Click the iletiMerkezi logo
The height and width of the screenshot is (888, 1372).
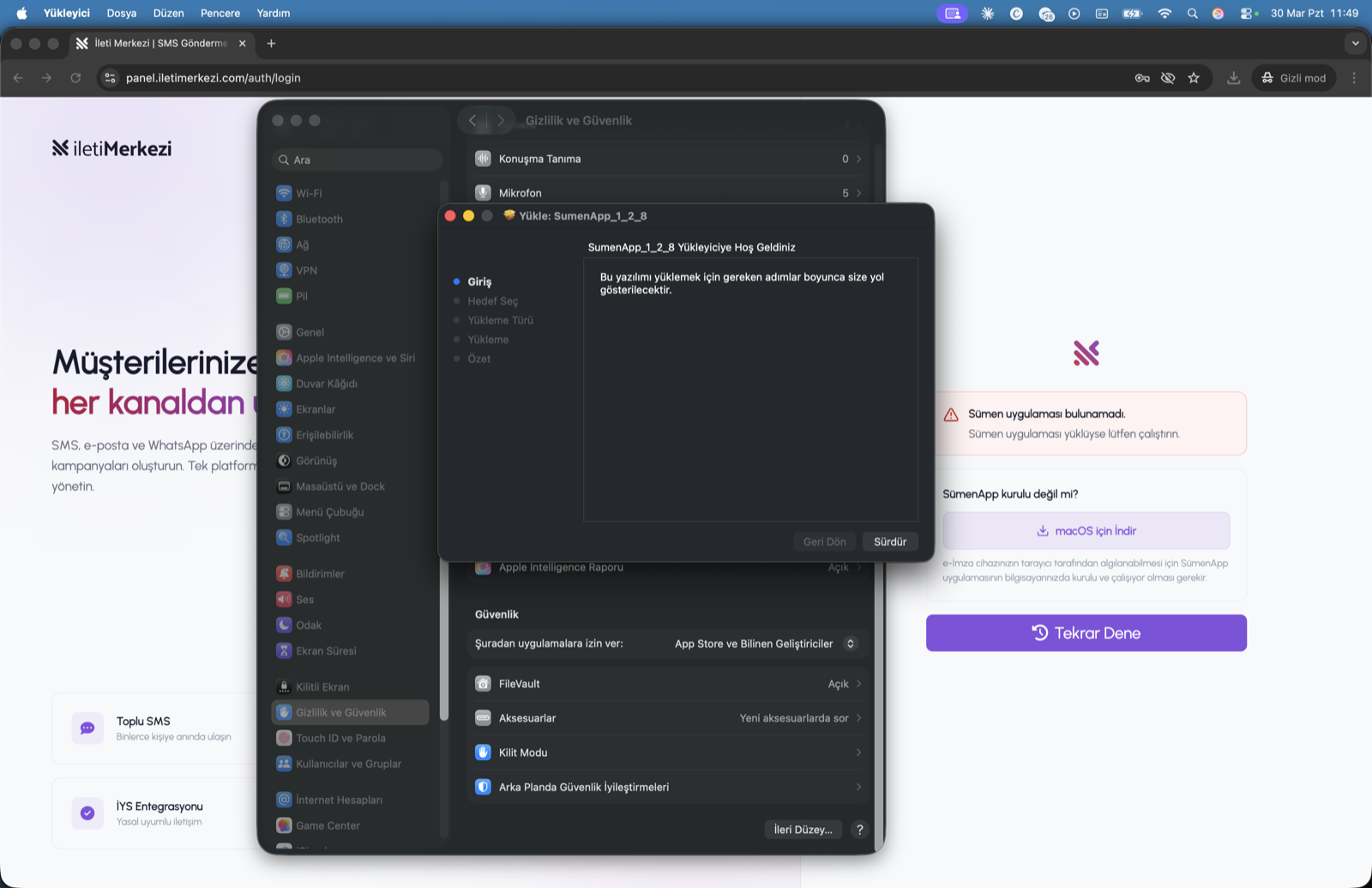point(111,148)
